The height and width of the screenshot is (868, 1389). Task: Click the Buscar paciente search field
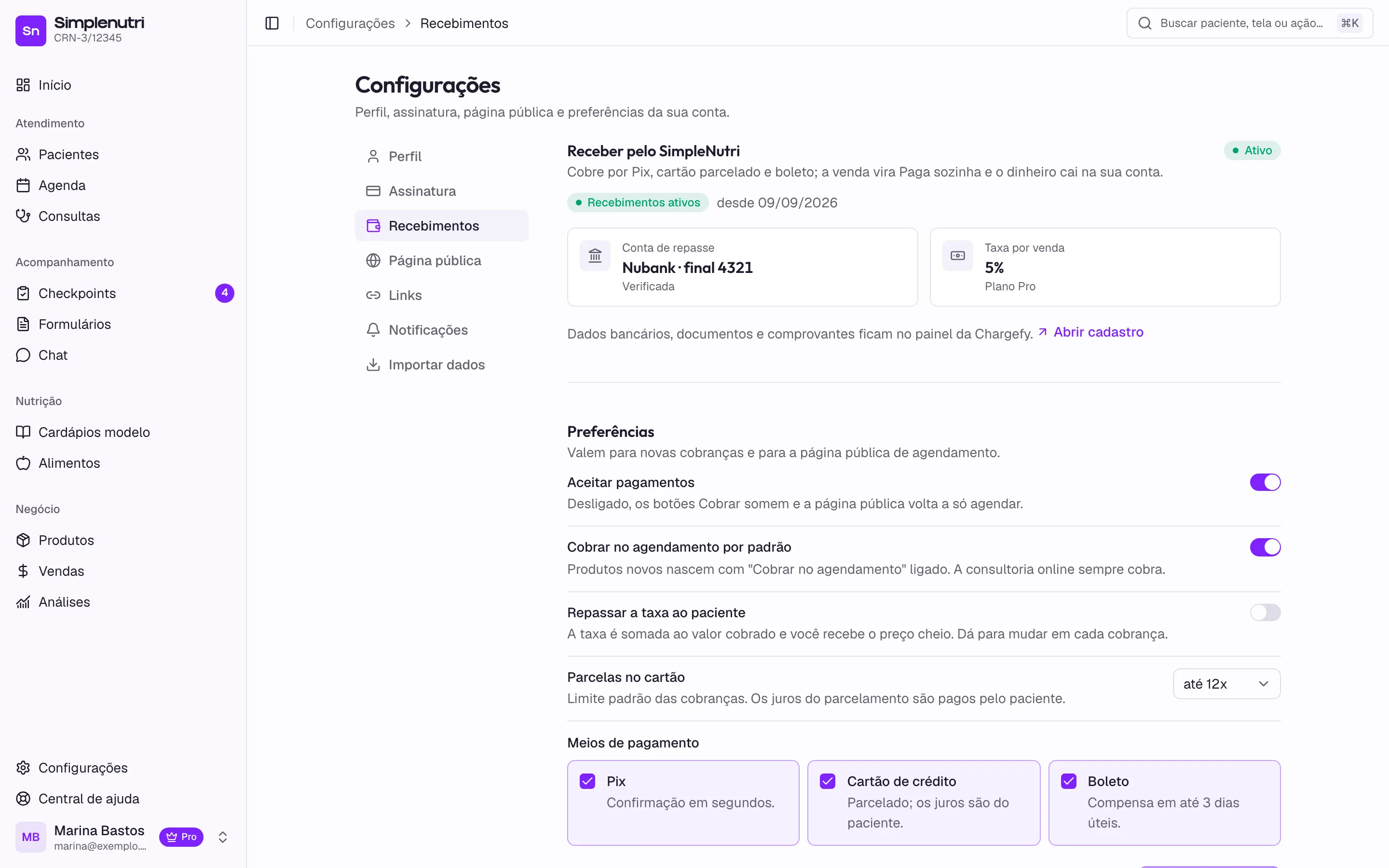pos(1250,23)
